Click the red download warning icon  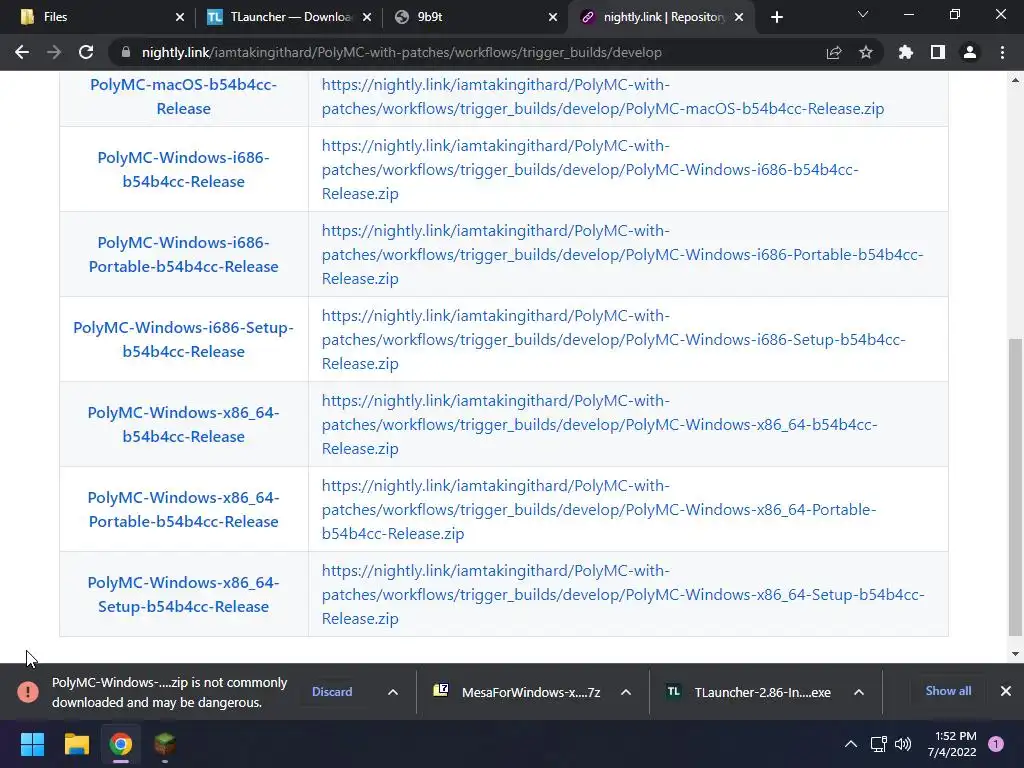(28, 692)
